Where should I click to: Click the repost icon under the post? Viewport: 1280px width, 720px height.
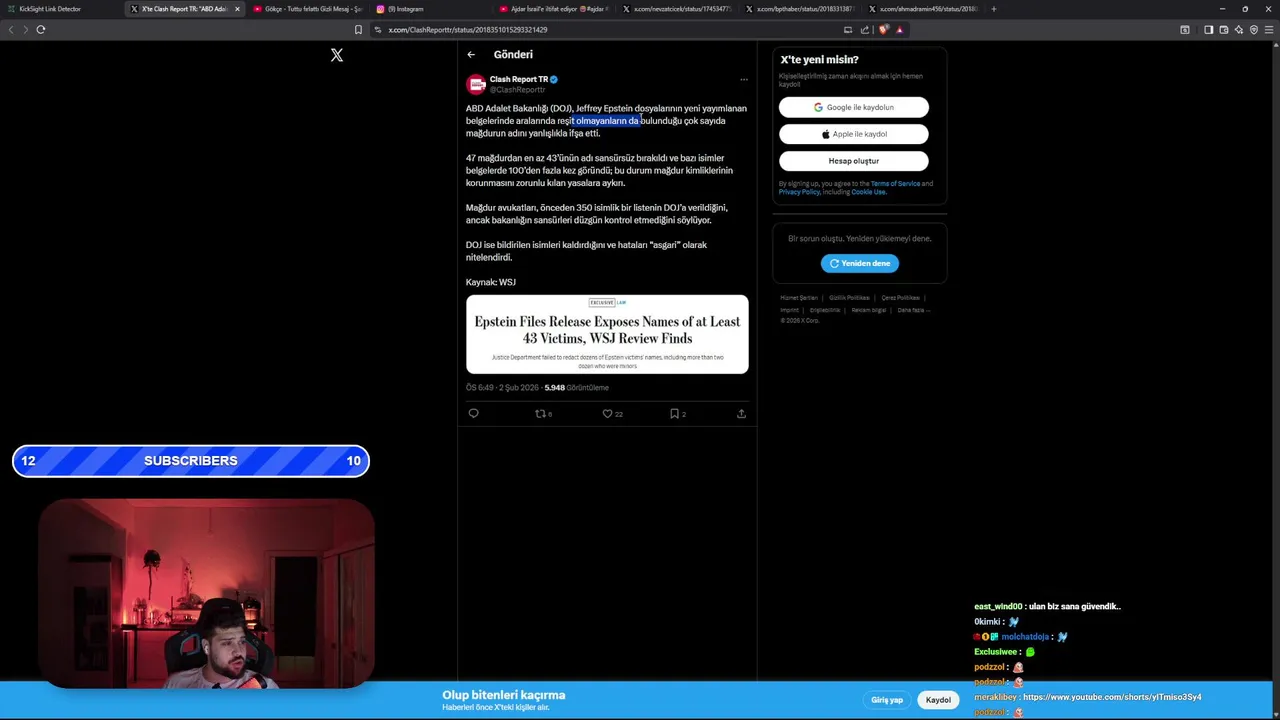(x=541, y=413)
